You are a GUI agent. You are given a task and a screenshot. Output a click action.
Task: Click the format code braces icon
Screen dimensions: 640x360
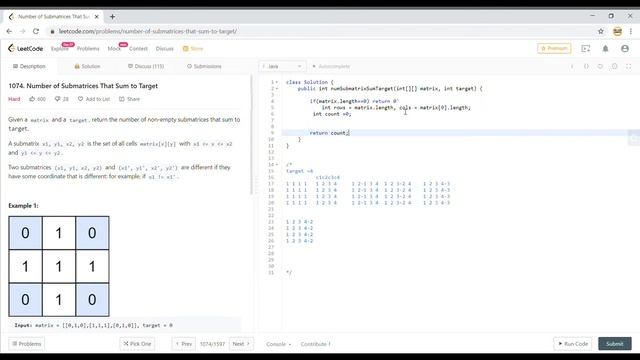tap(586, 66)
